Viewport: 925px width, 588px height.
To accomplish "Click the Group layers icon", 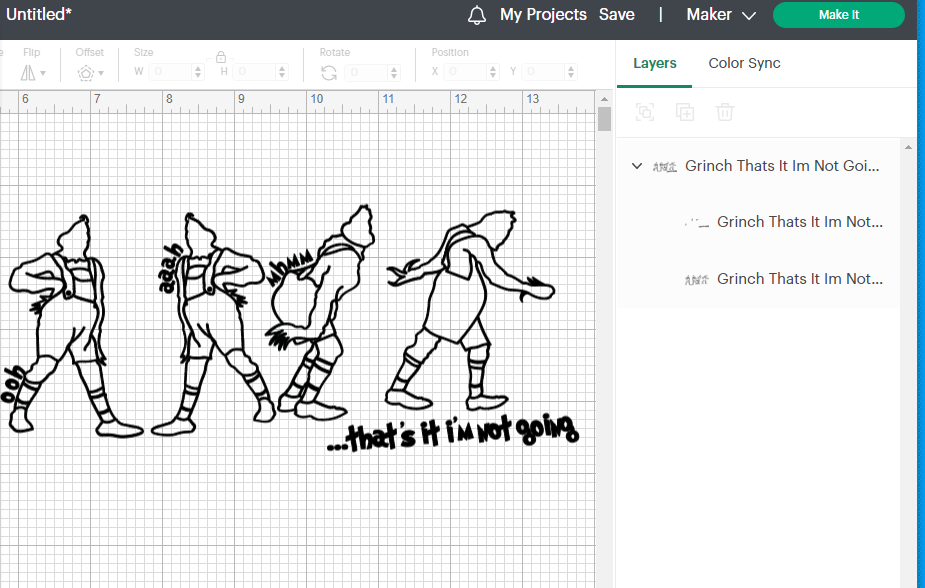I will 645,111.
